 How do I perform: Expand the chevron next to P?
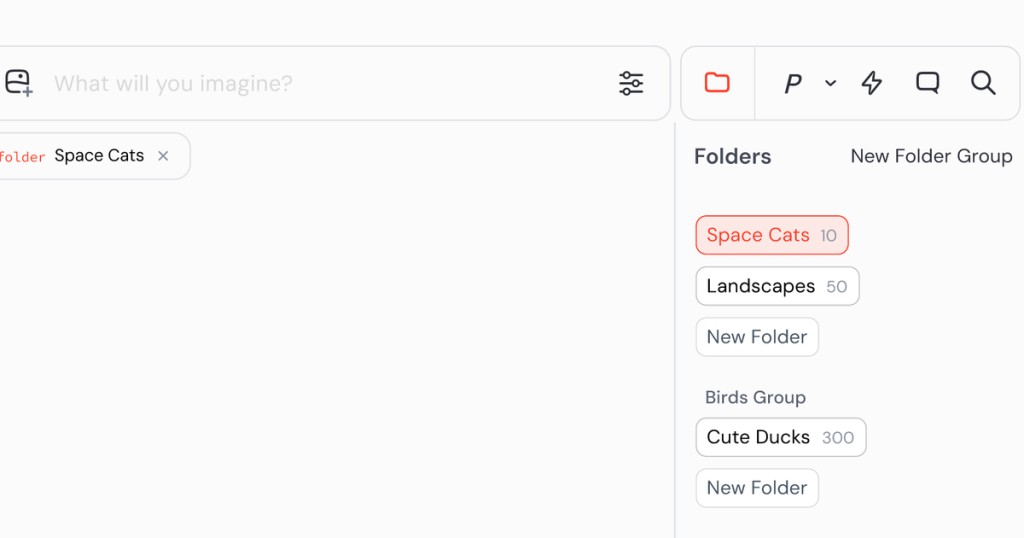click(x=830, y=83)
